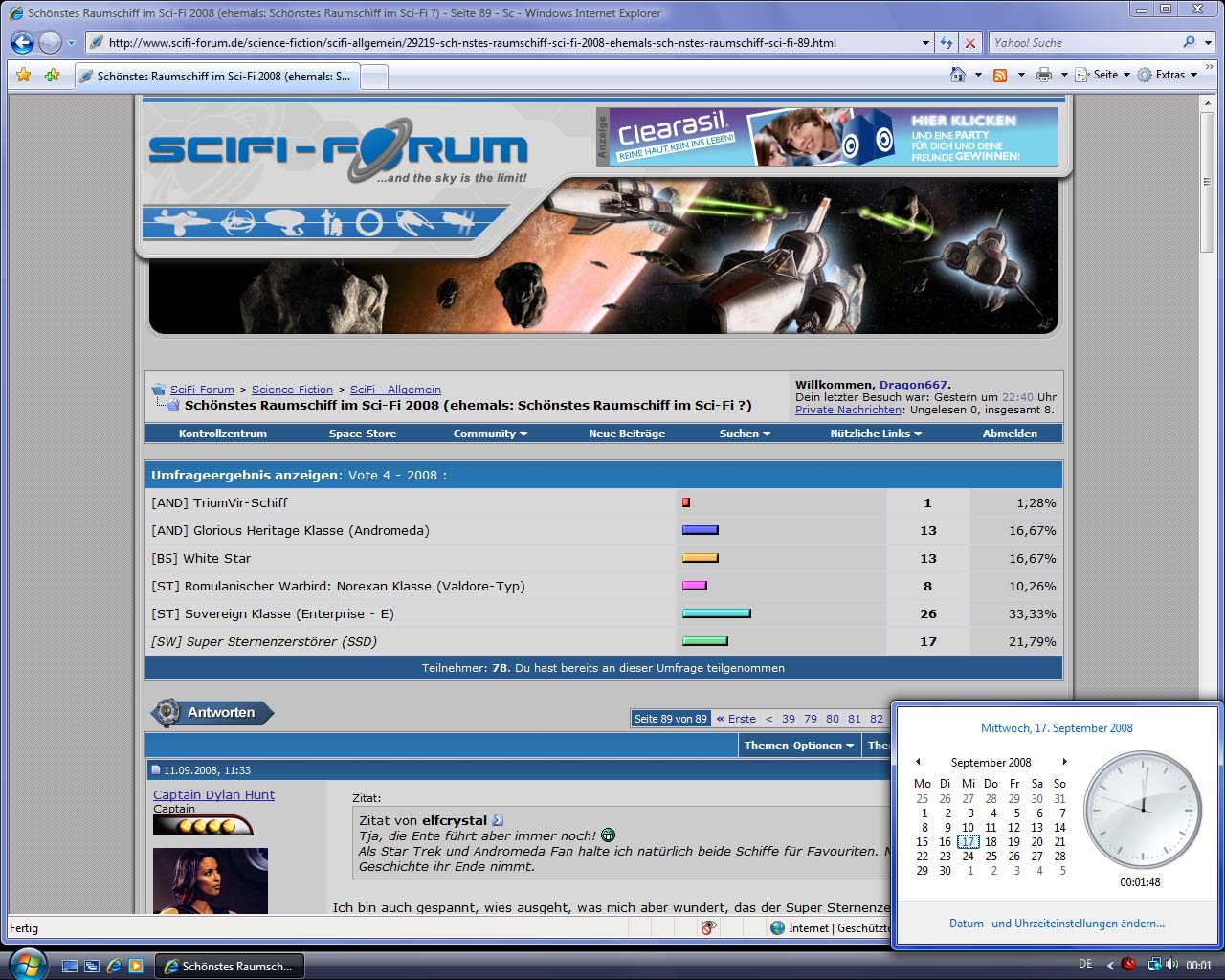
Task: Click the Add to Favorites icon
Action: coord(52,75)
